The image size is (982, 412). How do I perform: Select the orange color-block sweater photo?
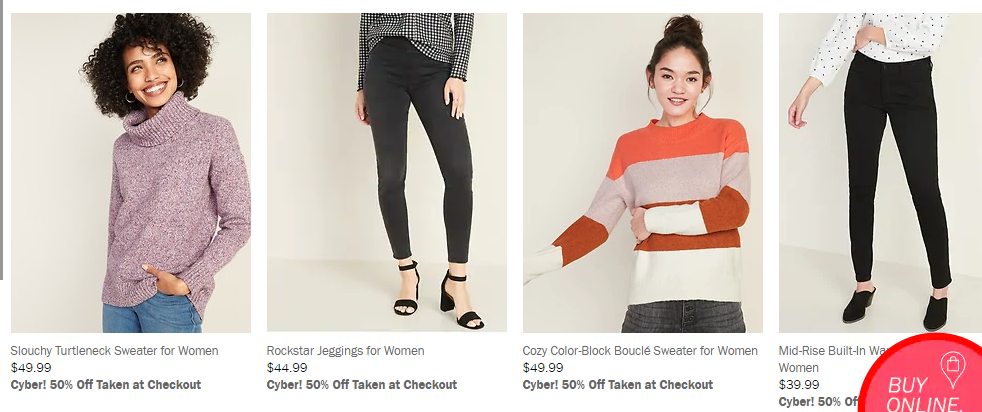pyautogui.click(x=643, y=173)
